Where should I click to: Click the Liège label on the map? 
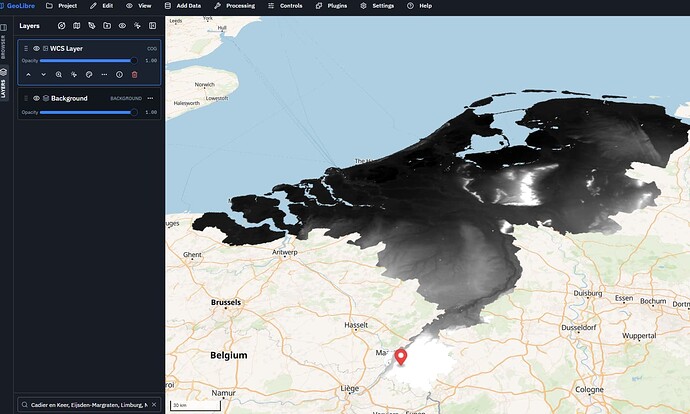coord(350,389)
